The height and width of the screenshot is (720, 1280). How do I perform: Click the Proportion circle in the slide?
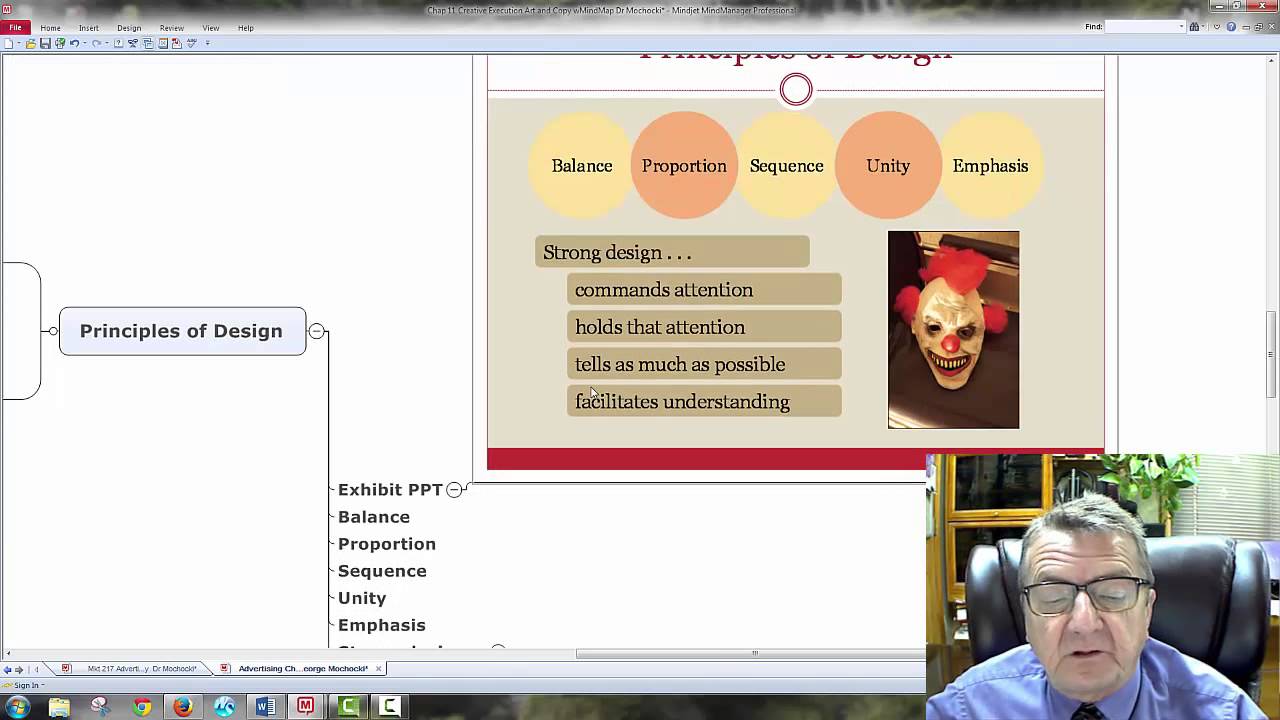click(684, 166)
